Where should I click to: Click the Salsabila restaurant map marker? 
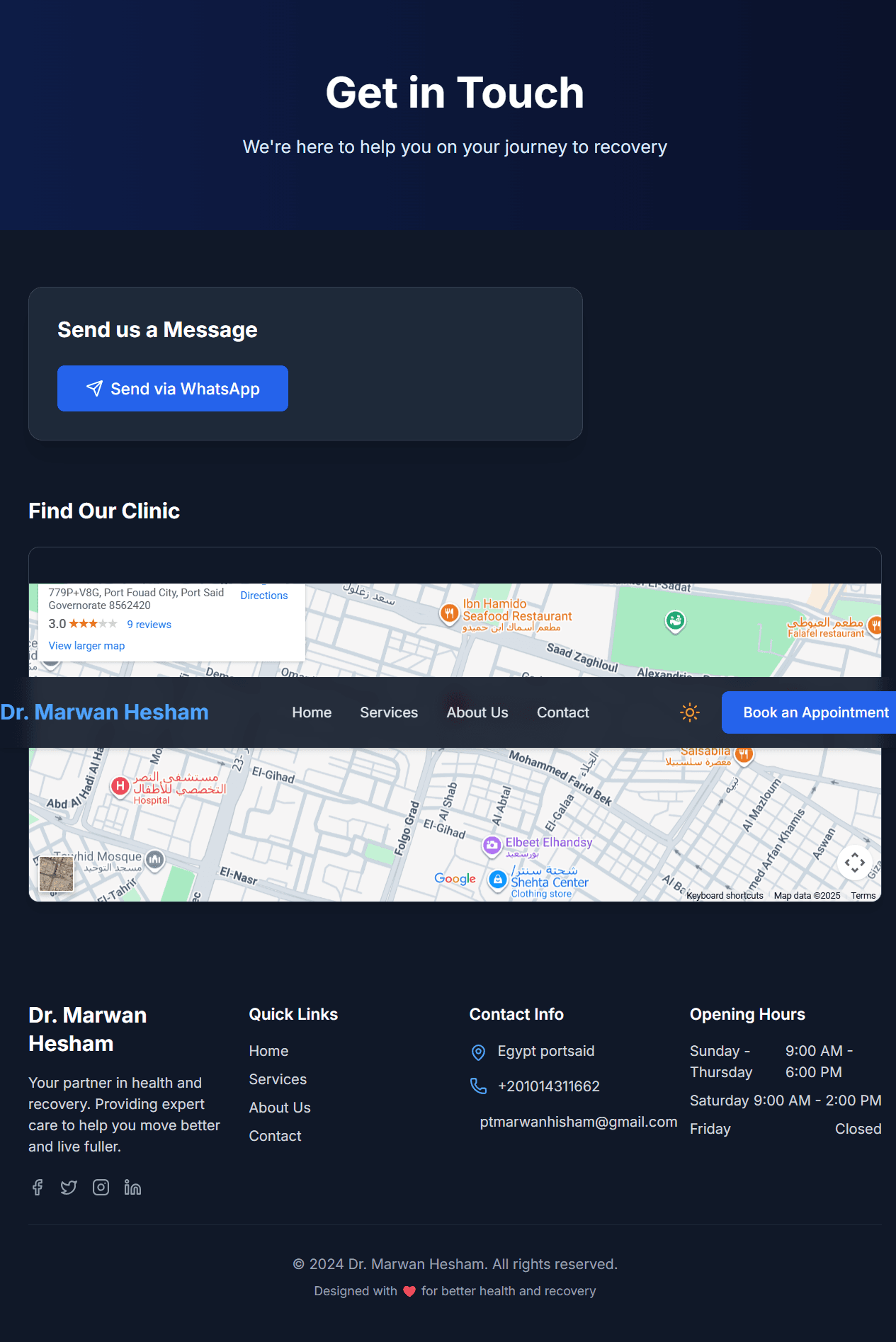pos(743,754)
